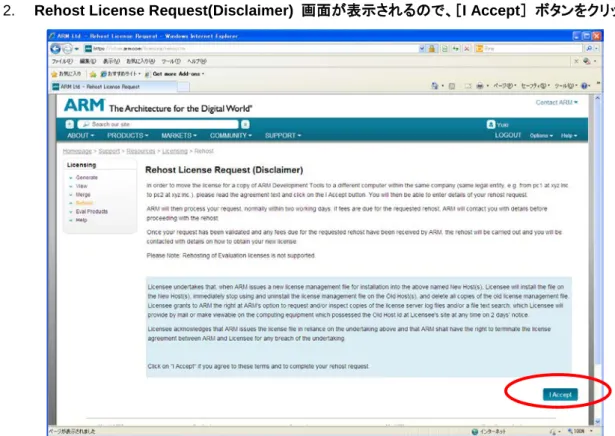The width and height of the screenshot is (615, 436).
Task: Click the LOGOUT link
Action: (508, 135)
